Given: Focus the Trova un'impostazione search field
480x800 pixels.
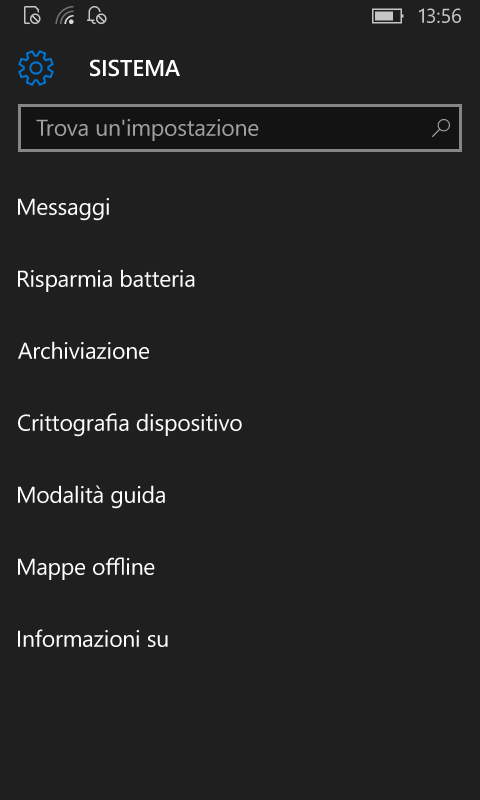Looking at the screenshot, I should [240, 128].
